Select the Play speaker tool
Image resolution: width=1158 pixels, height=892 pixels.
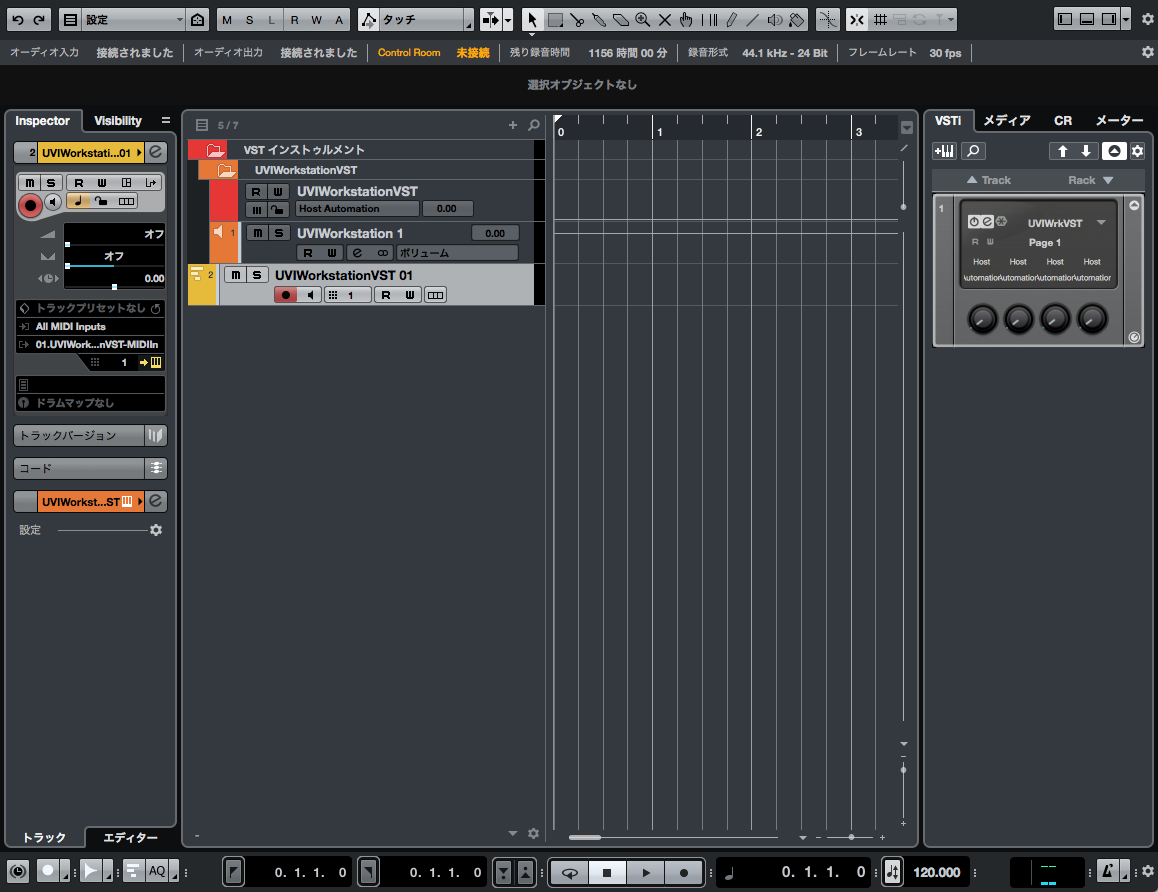775,20
